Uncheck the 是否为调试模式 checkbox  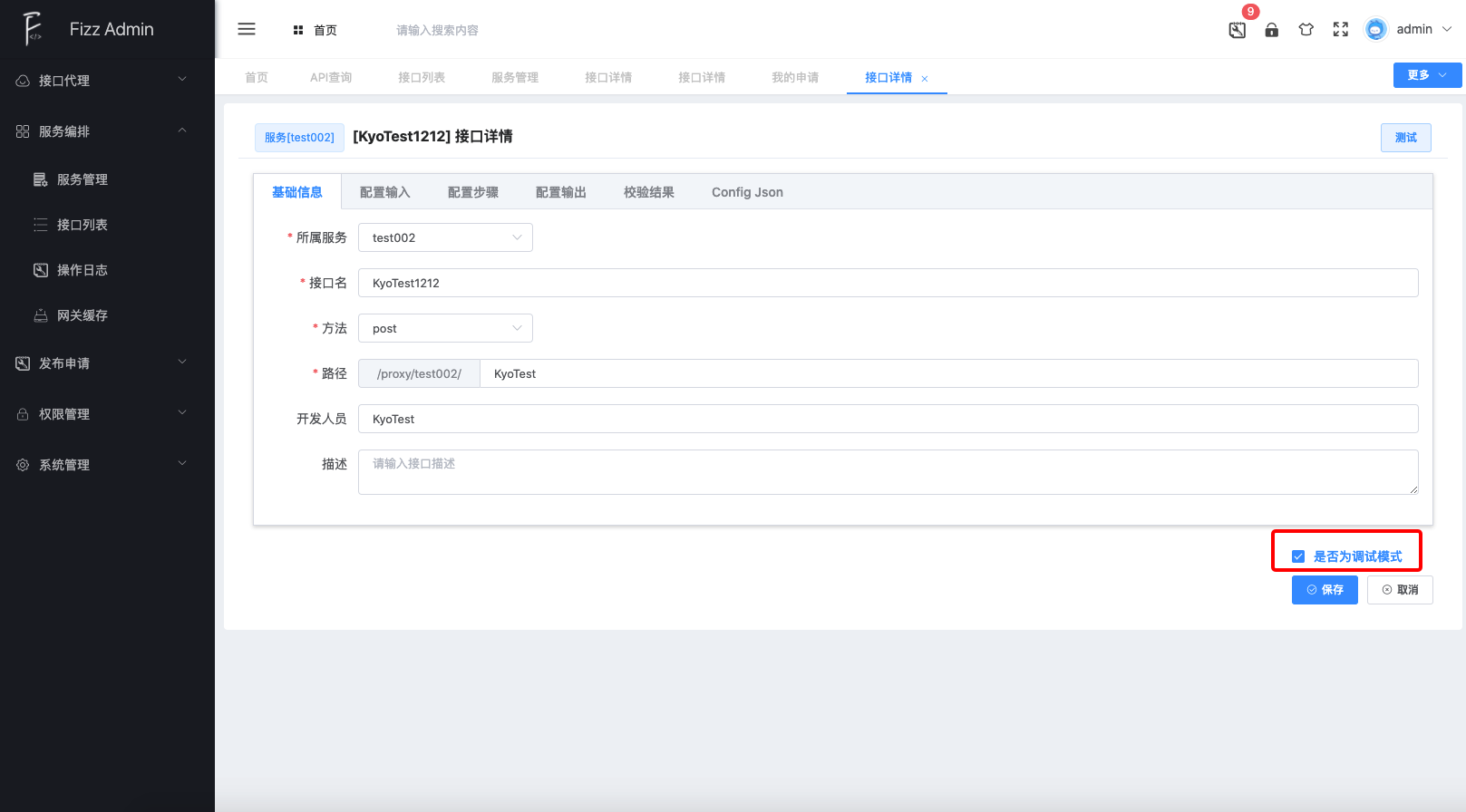[1298, 556]
